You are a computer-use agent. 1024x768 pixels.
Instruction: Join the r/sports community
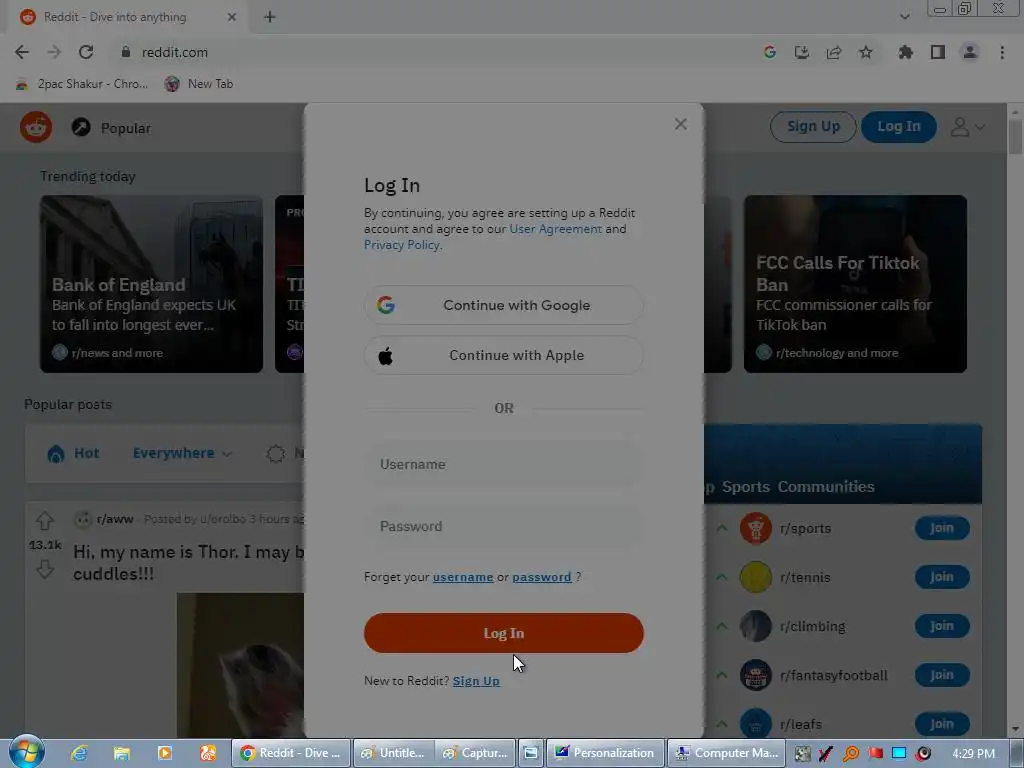942,528
